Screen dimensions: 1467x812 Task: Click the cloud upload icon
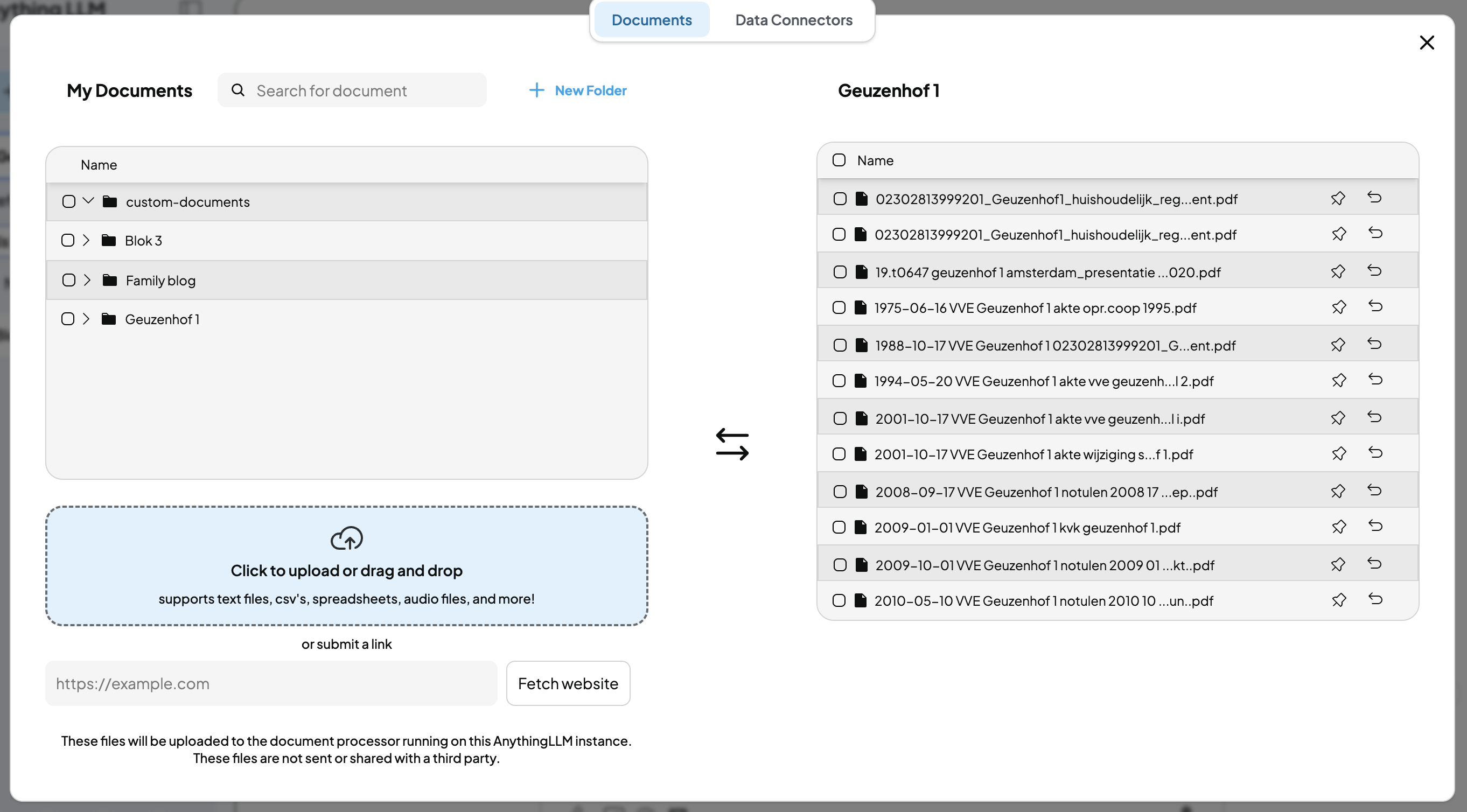pos(346,538)
